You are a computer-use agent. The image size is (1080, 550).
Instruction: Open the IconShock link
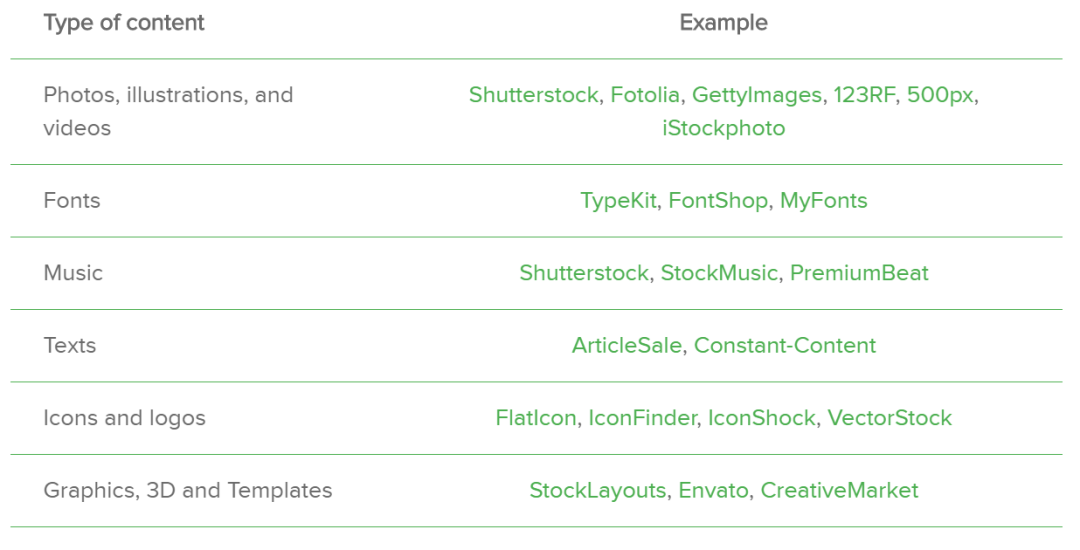[x=761, y=418]
